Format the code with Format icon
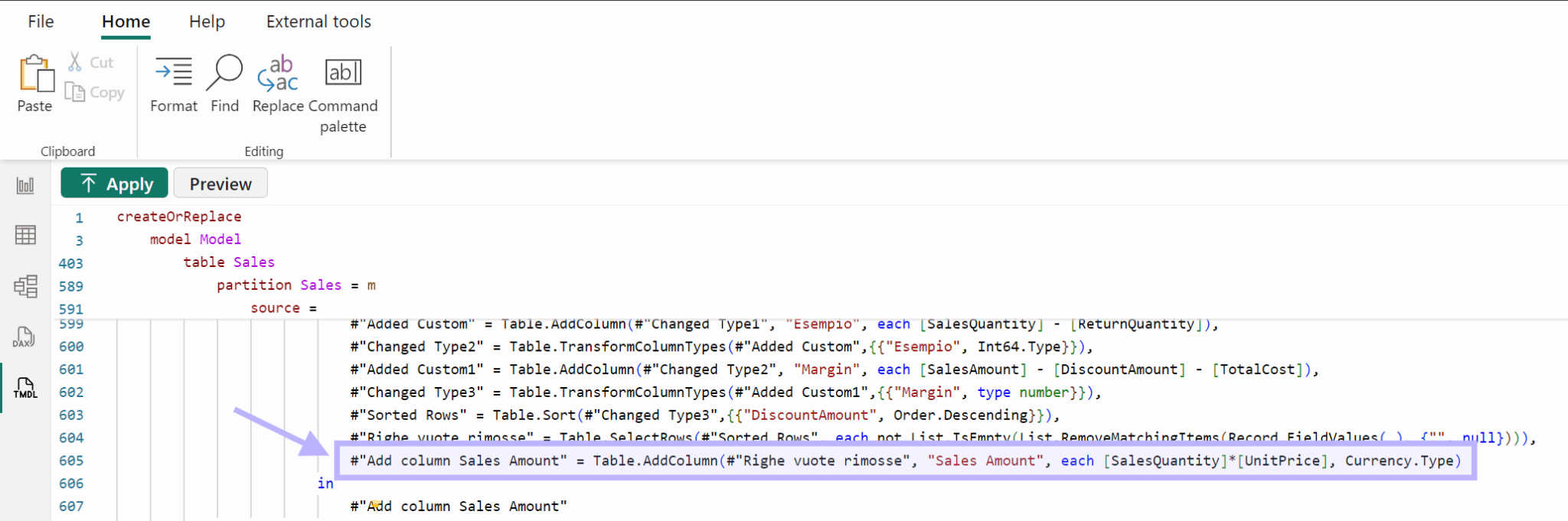The image size is (1568, 521). [174, 73]
